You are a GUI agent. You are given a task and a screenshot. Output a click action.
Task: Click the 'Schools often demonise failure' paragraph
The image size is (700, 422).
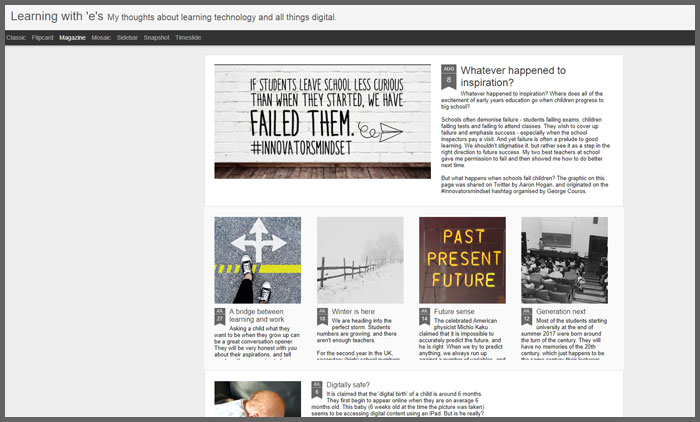(x=525, y=142)
